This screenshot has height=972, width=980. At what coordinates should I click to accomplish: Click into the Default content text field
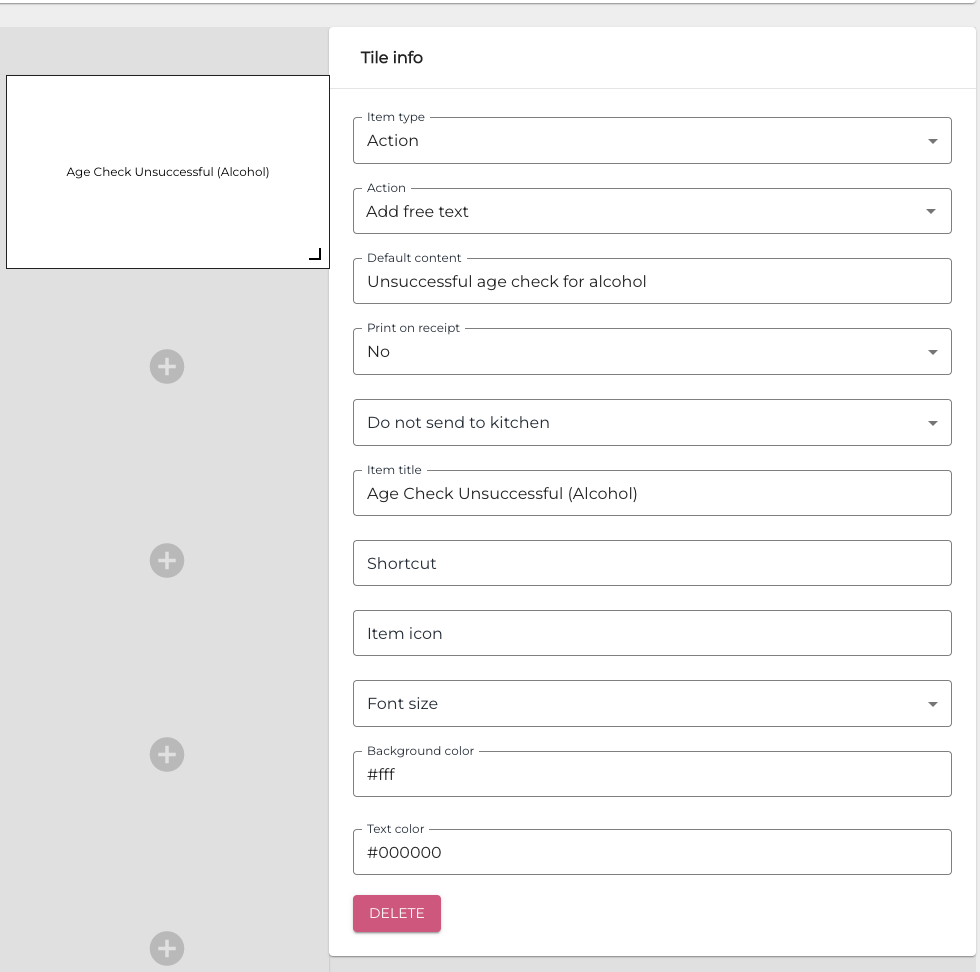[651, 282]
